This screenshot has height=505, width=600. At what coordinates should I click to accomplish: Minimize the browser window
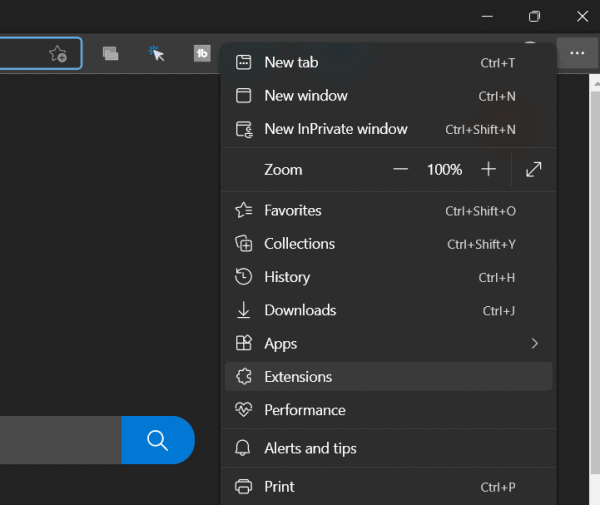click(x=487, y=16)
